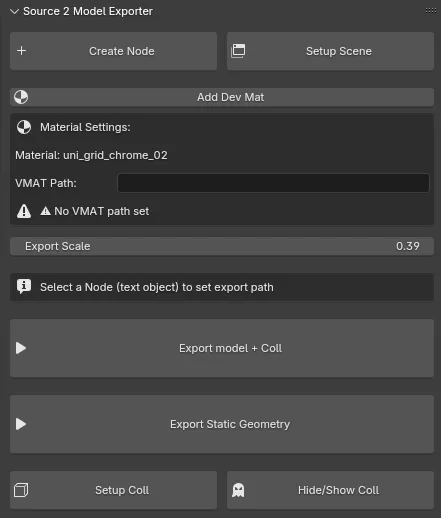Viewport: 441px width, 518px height.
Task: Click the play arrow on Export model + Coll
Action: pos(21,348)
